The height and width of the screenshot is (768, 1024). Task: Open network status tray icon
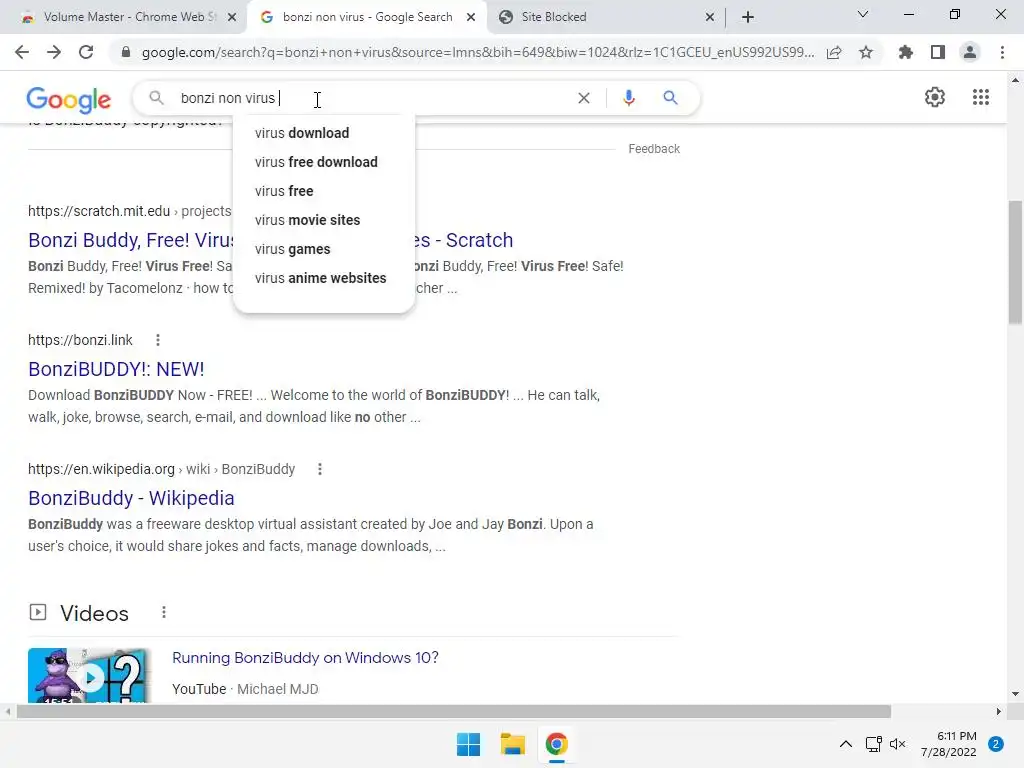point(874,744)
